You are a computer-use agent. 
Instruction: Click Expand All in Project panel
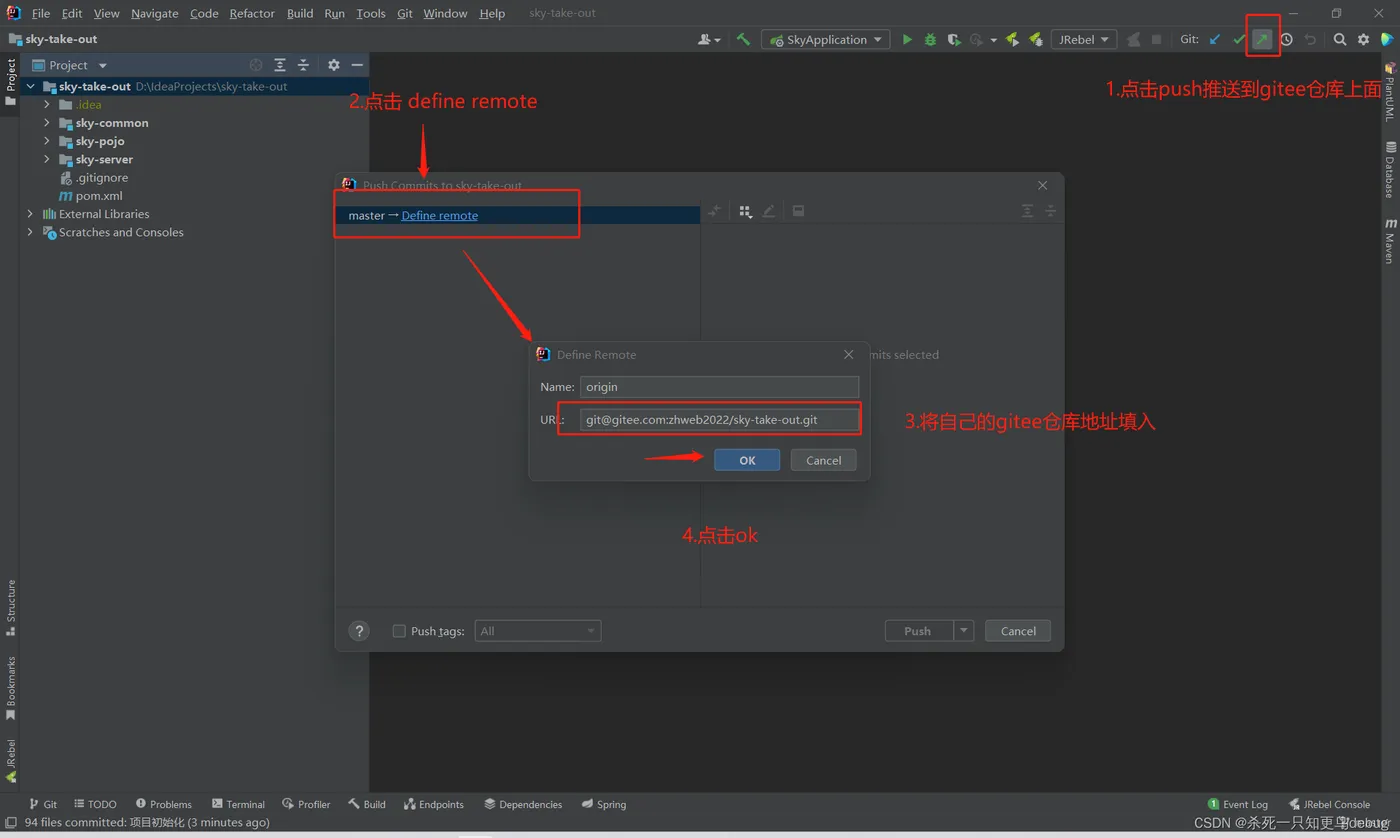tap(280, 65)
